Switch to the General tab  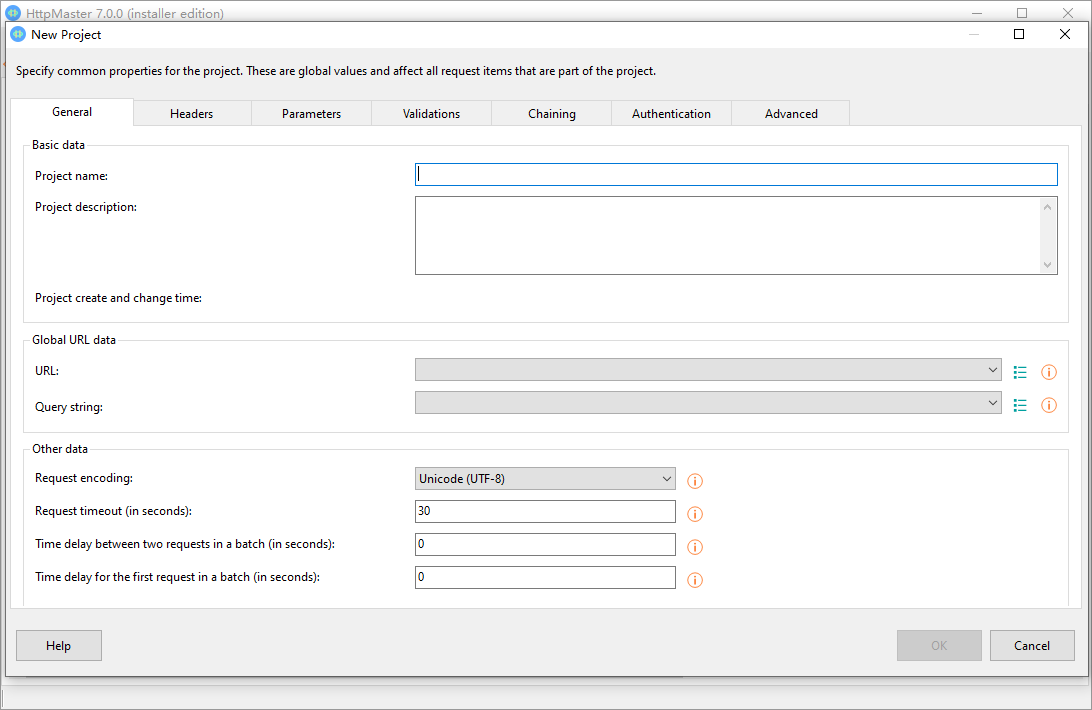pyautogui.click(x=72, y=112)
